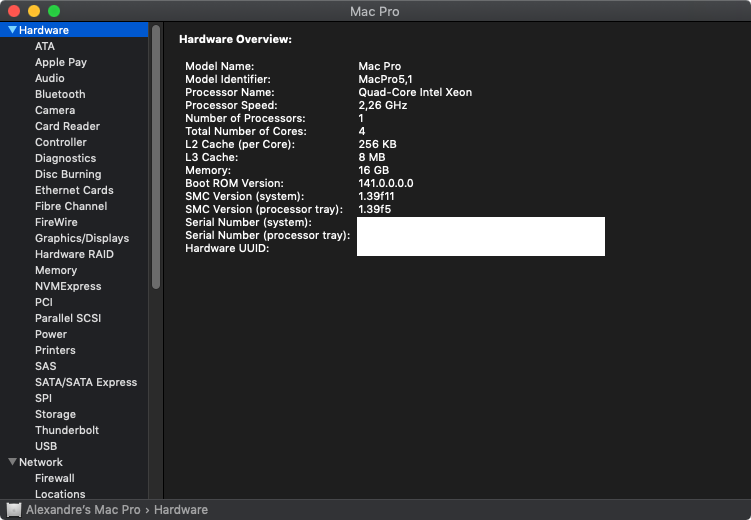Show SPI information
751x520 pixels.
coord(43,398)
